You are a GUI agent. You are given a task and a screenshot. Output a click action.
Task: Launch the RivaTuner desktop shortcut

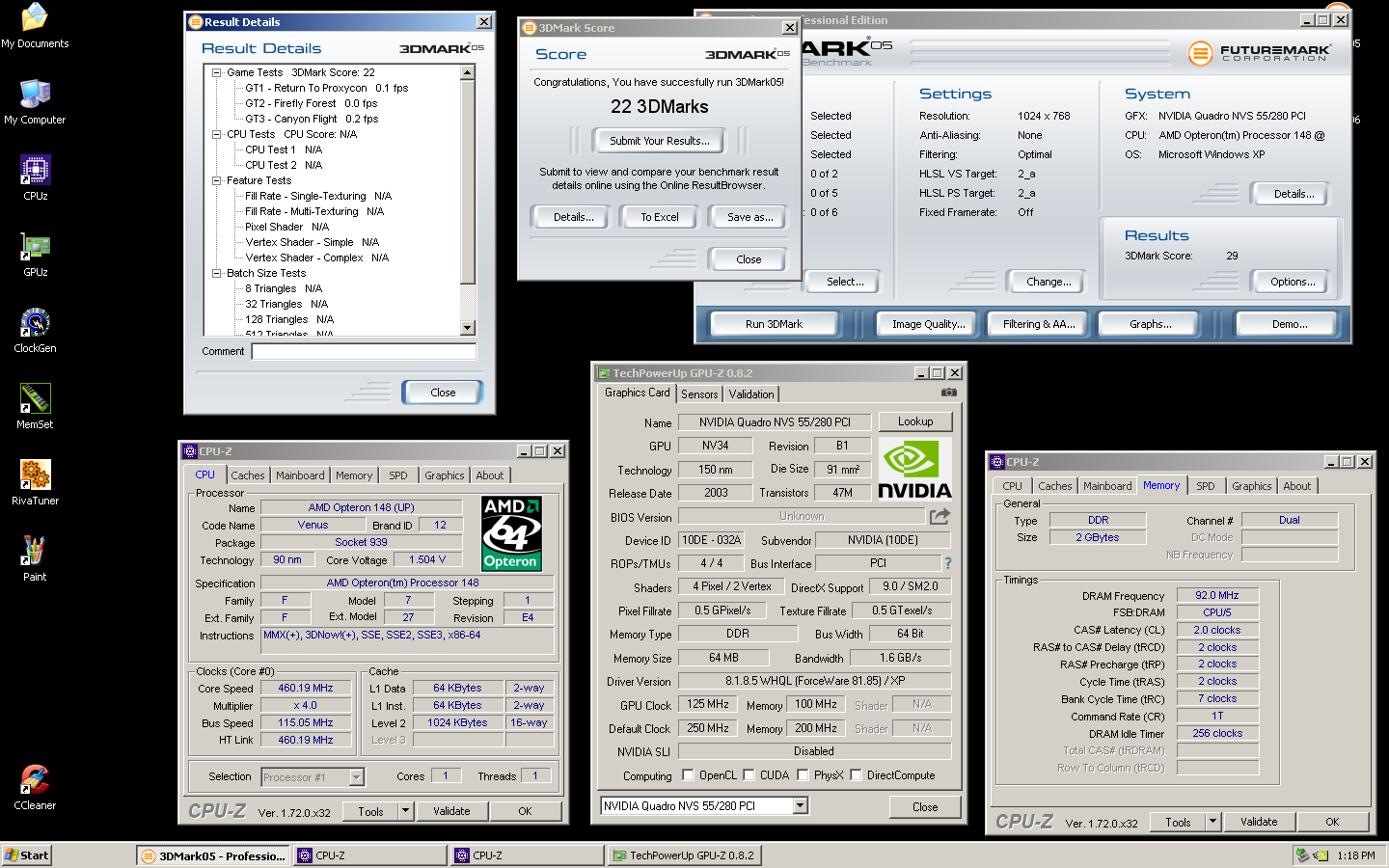click(35, 482)
